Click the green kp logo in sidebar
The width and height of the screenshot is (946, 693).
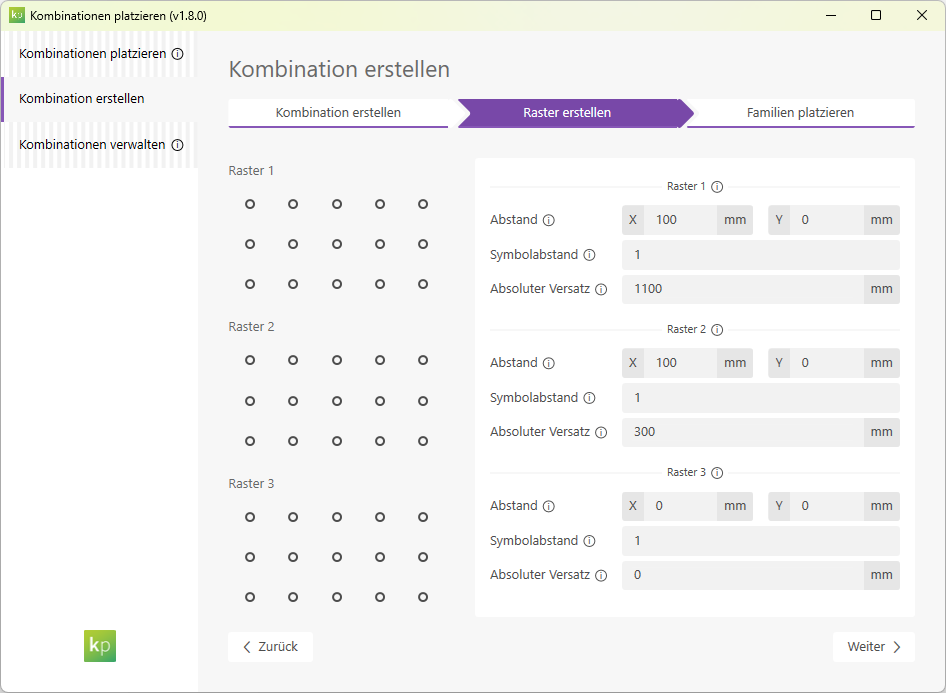coord(100,645)
